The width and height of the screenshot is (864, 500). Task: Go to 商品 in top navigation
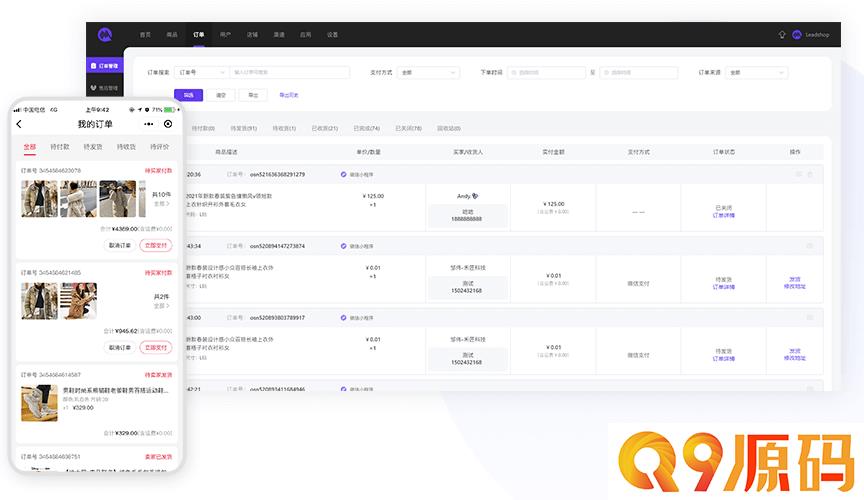(172, 35)
